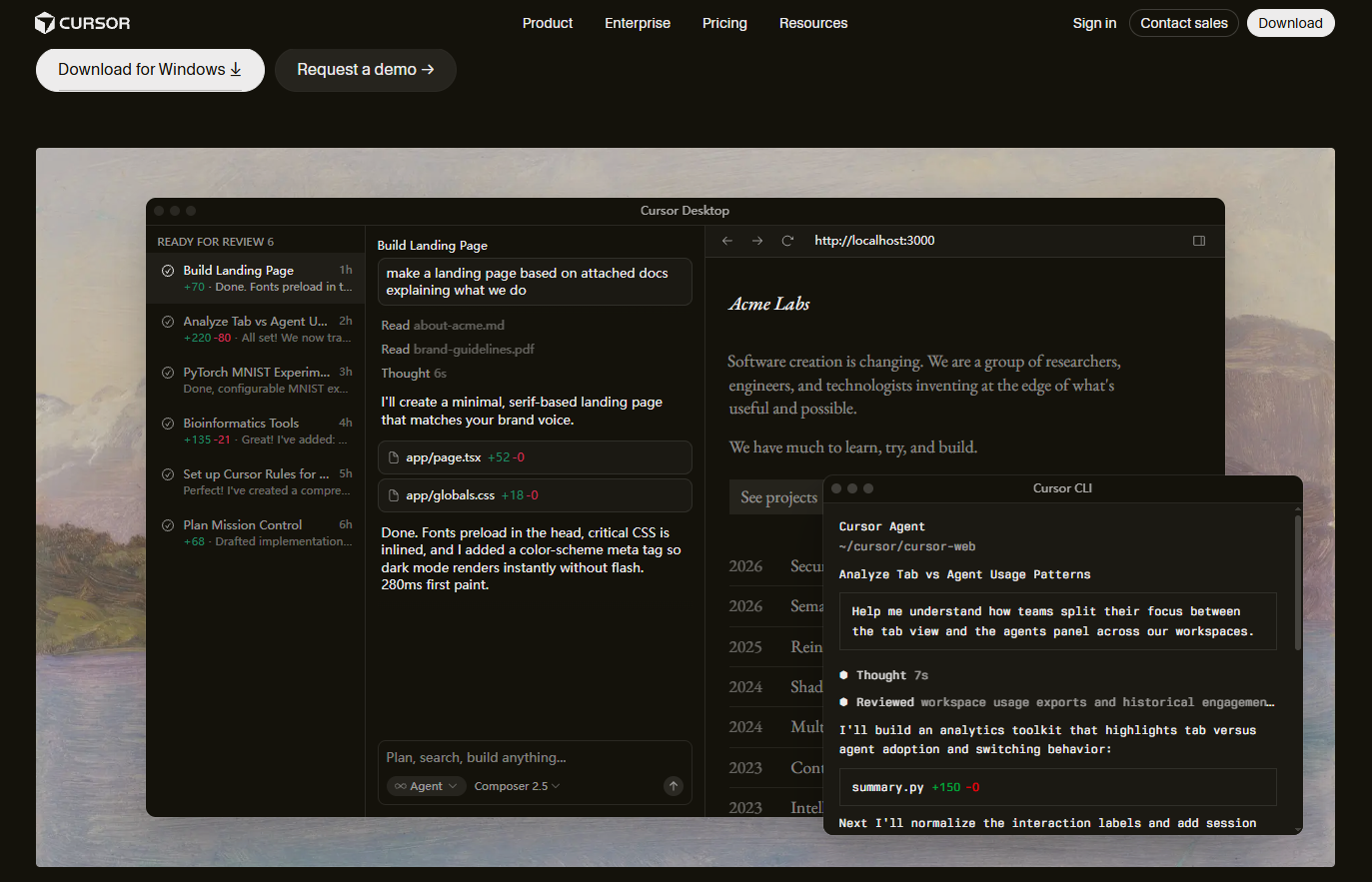Click check icon beside Set up Cursor Rules
This screenshot has height=882, width=1372.
[168, 474]
